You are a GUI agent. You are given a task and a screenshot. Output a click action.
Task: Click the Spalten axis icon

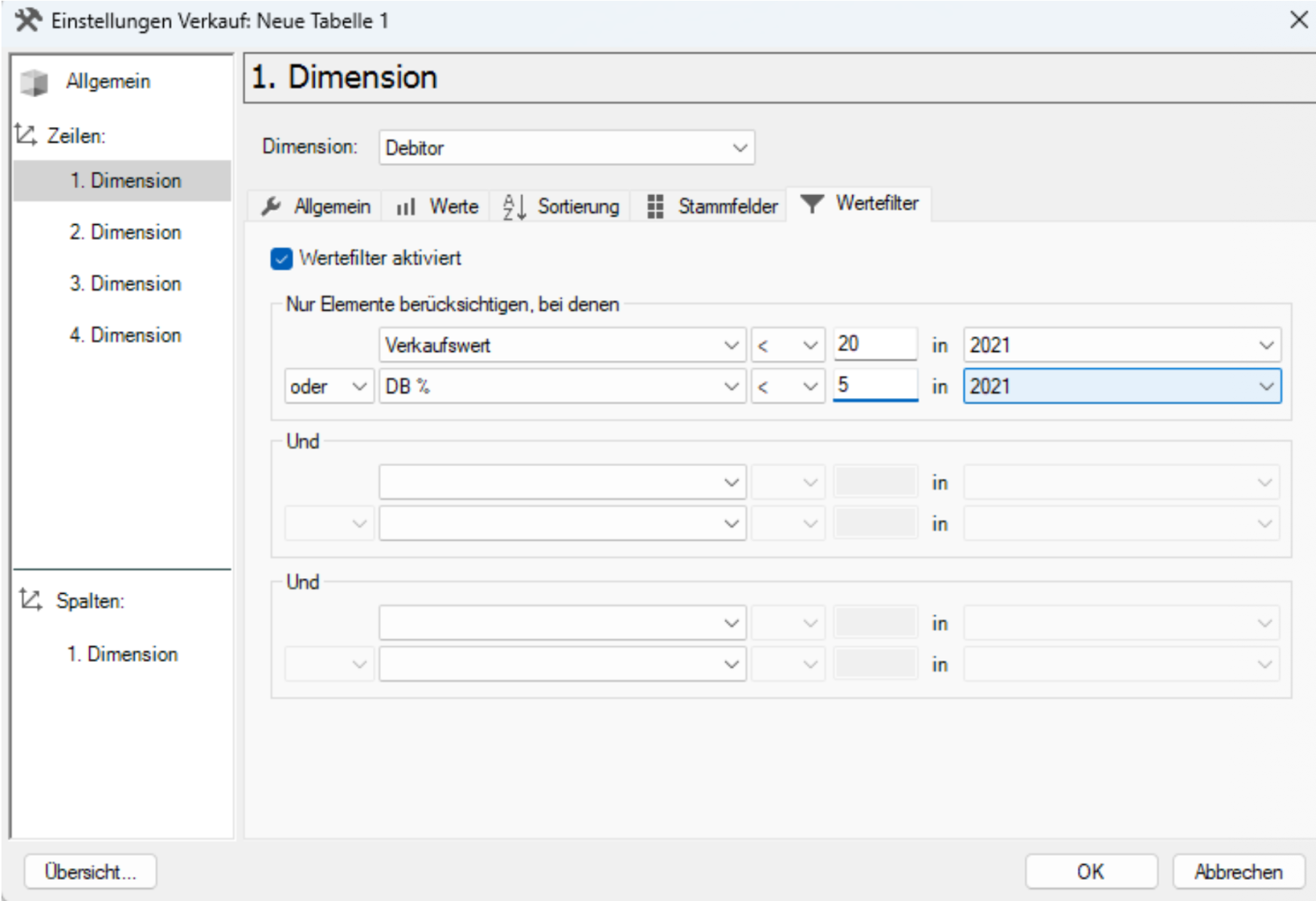[30, 600]
